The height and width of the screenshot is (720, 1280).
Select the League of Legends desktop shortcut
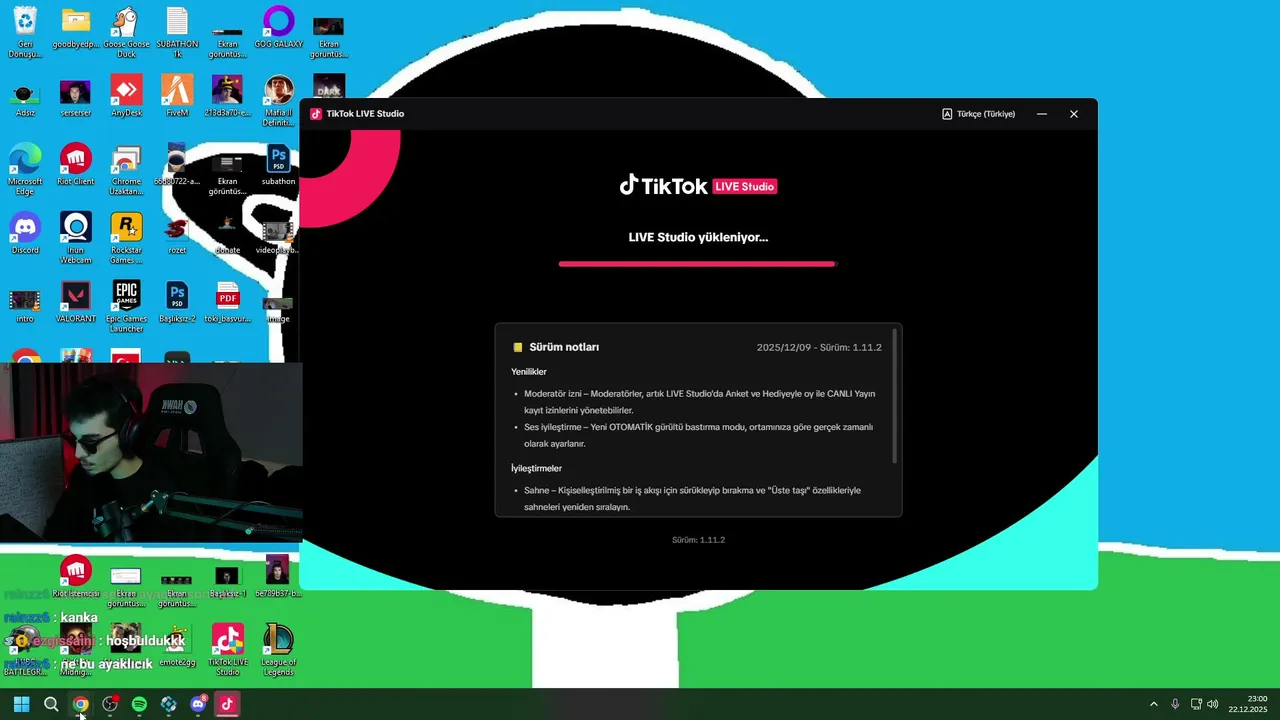coord(278,649)
